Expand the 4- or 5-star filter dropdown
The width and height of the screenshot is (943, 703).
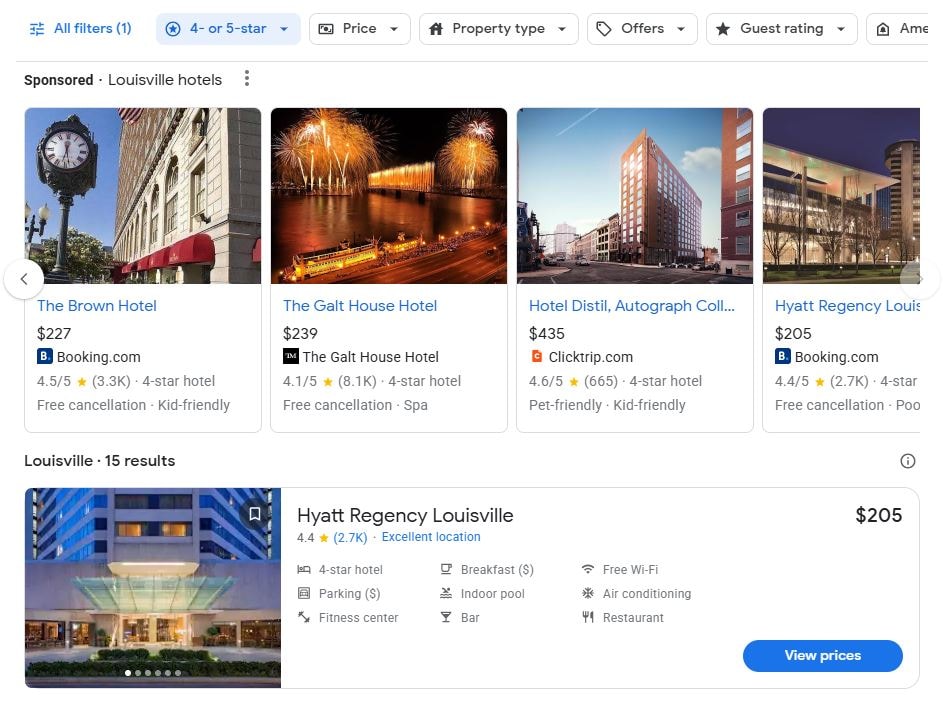click(228, 28)
